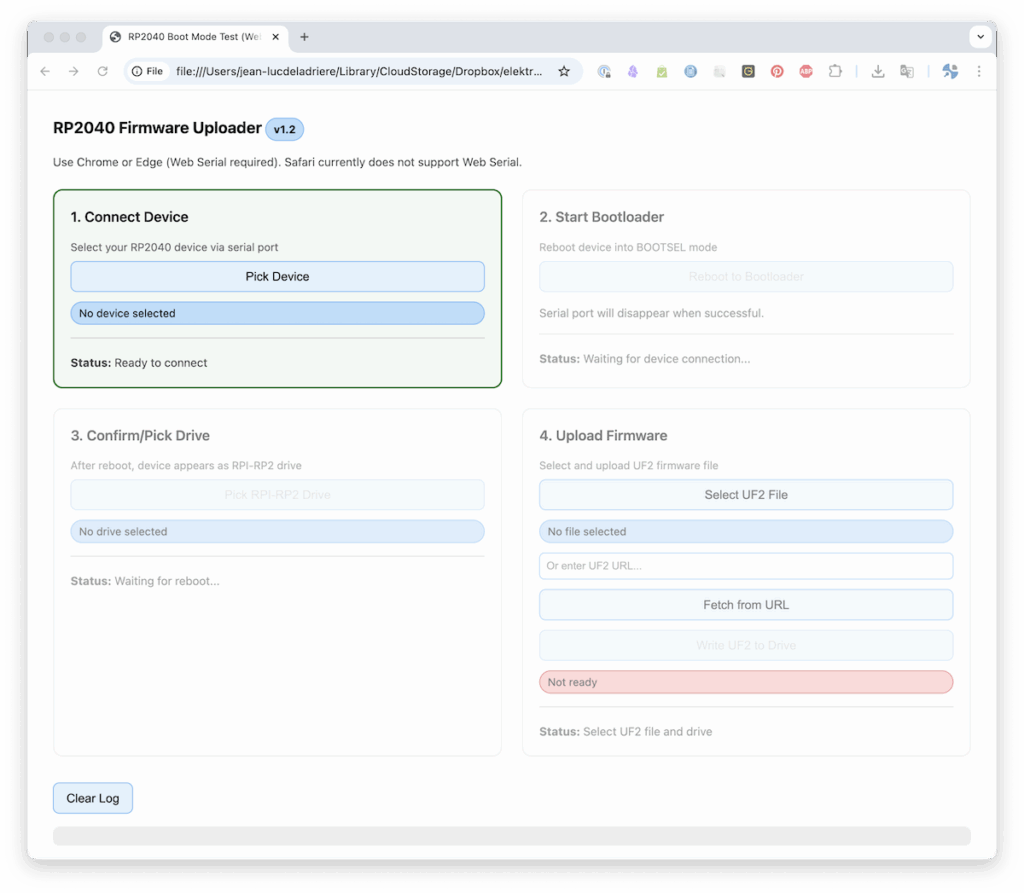Click the Google Translate toolbar icon
This screenshot has height=893, width=1024.
click(x=907, y=72)
